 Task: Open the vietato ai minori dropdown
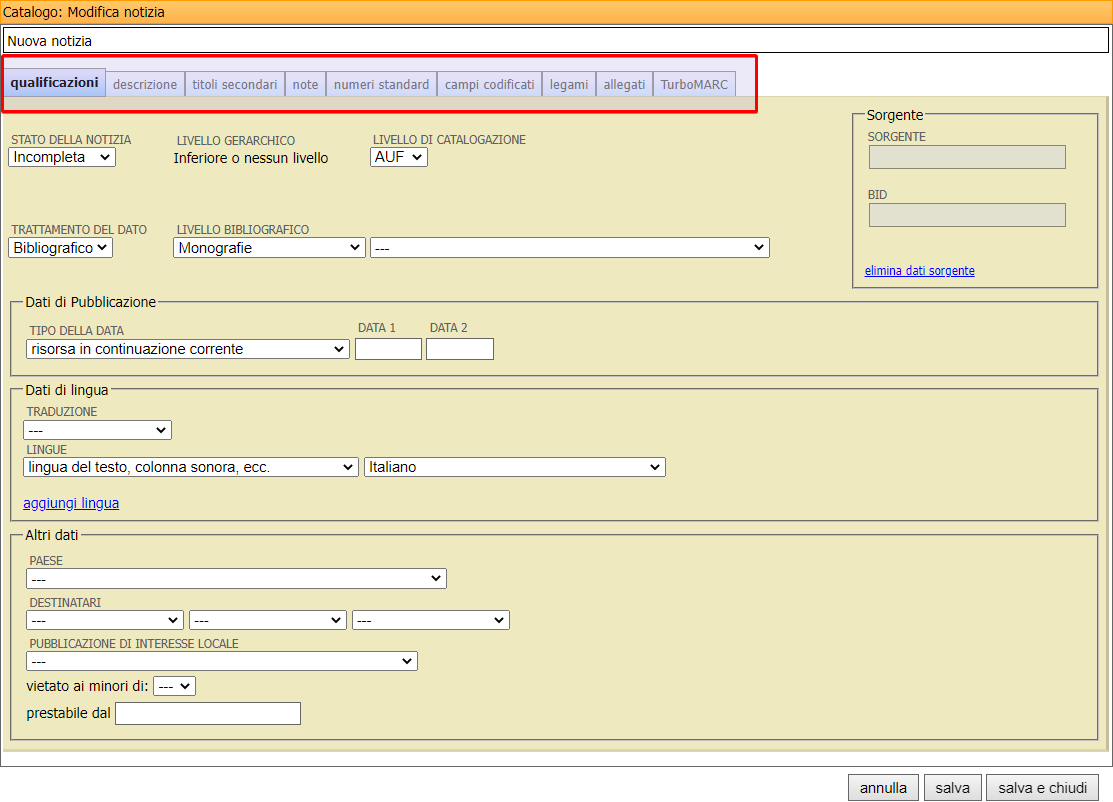click(x=175, y=686)
